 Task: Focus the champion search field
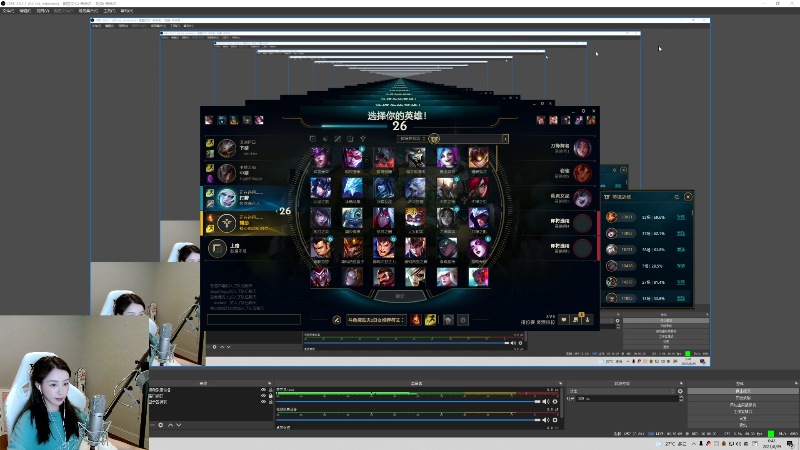pyautogui.click(x=470, y=139)
